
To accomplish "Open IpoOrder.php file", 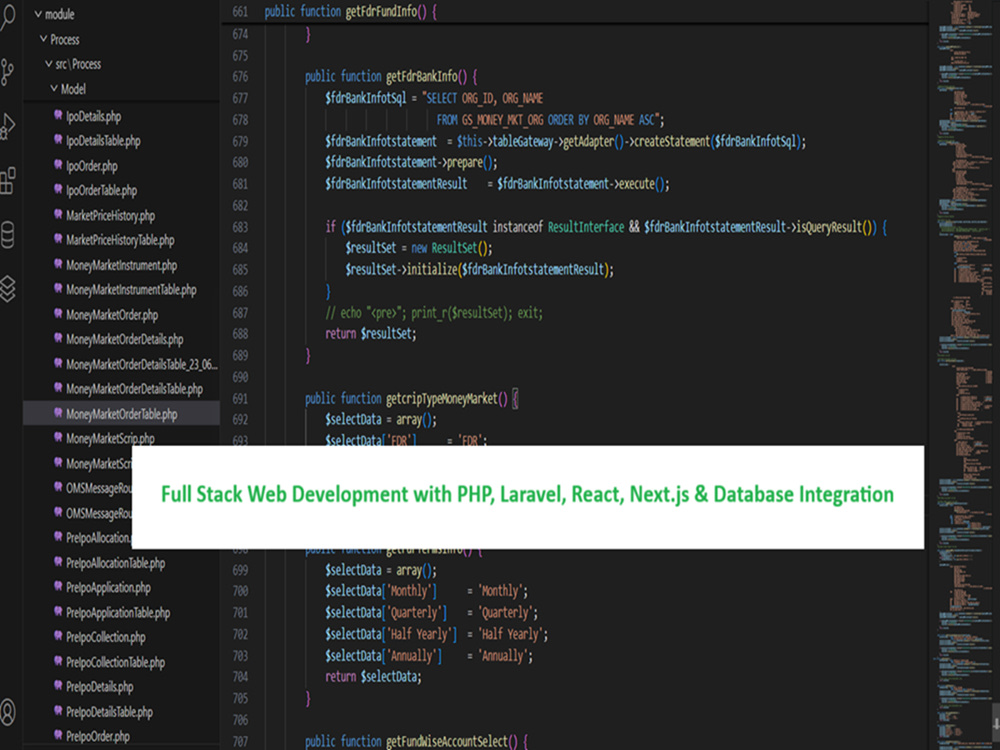I will click(x=92, y=166).
